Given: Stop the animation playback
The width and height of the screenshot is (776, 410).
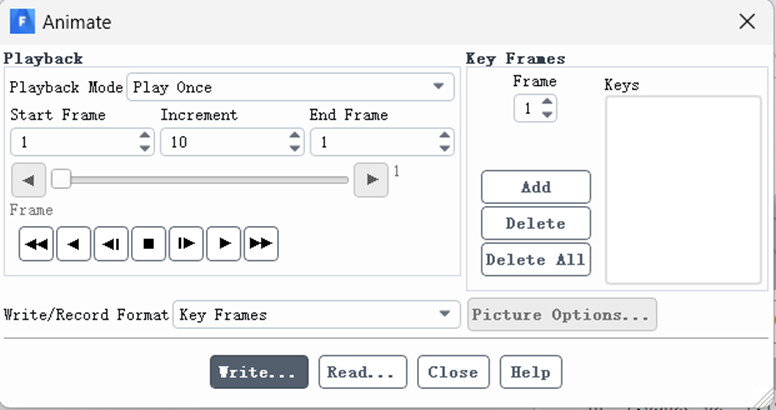Looking at the screenshot, I should 148,244.
